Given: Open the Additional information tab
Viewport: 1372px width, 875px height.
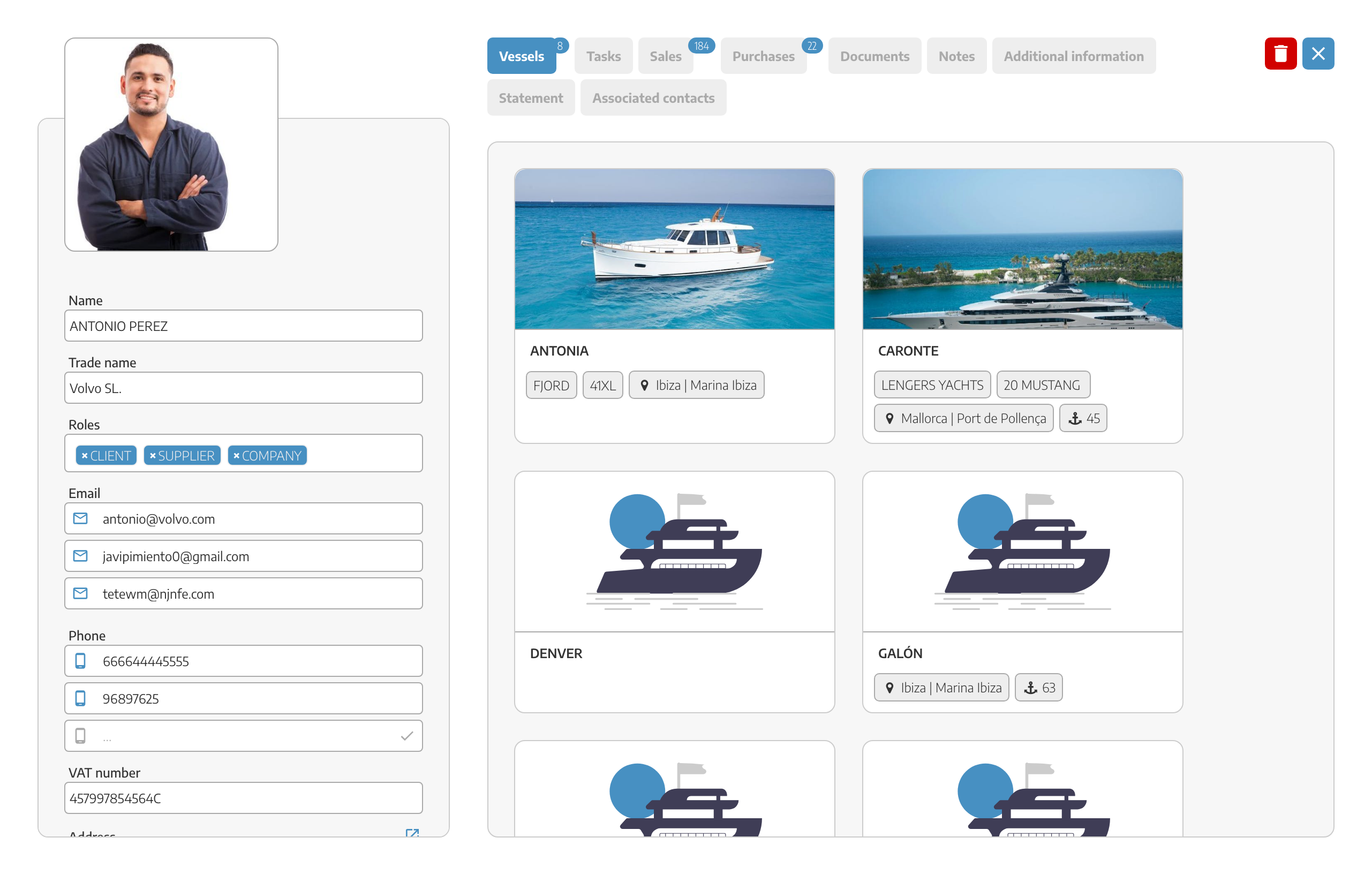Looking at the screenshot, I should click(1073, 56).
